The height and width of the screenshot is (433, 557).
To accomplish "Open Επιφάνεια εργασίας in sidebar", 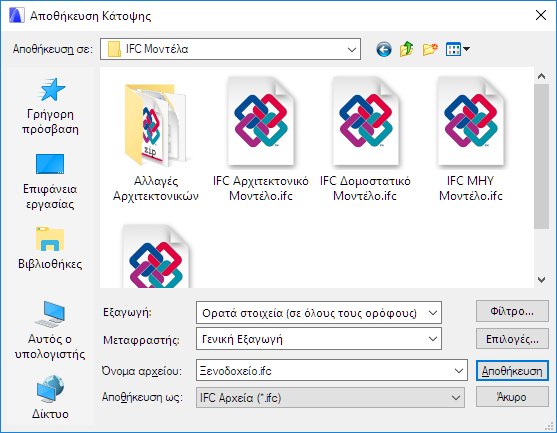I will coord(50,181).
